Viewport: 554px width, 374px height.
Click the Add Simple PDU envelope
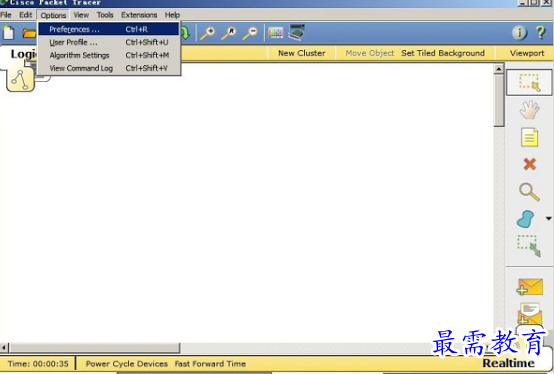pos(529,286)
